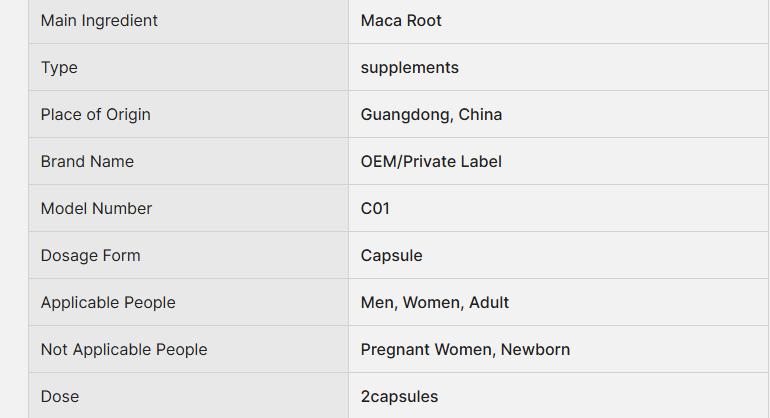
Task: Click the Type label cell
Action: pos(59,68)
